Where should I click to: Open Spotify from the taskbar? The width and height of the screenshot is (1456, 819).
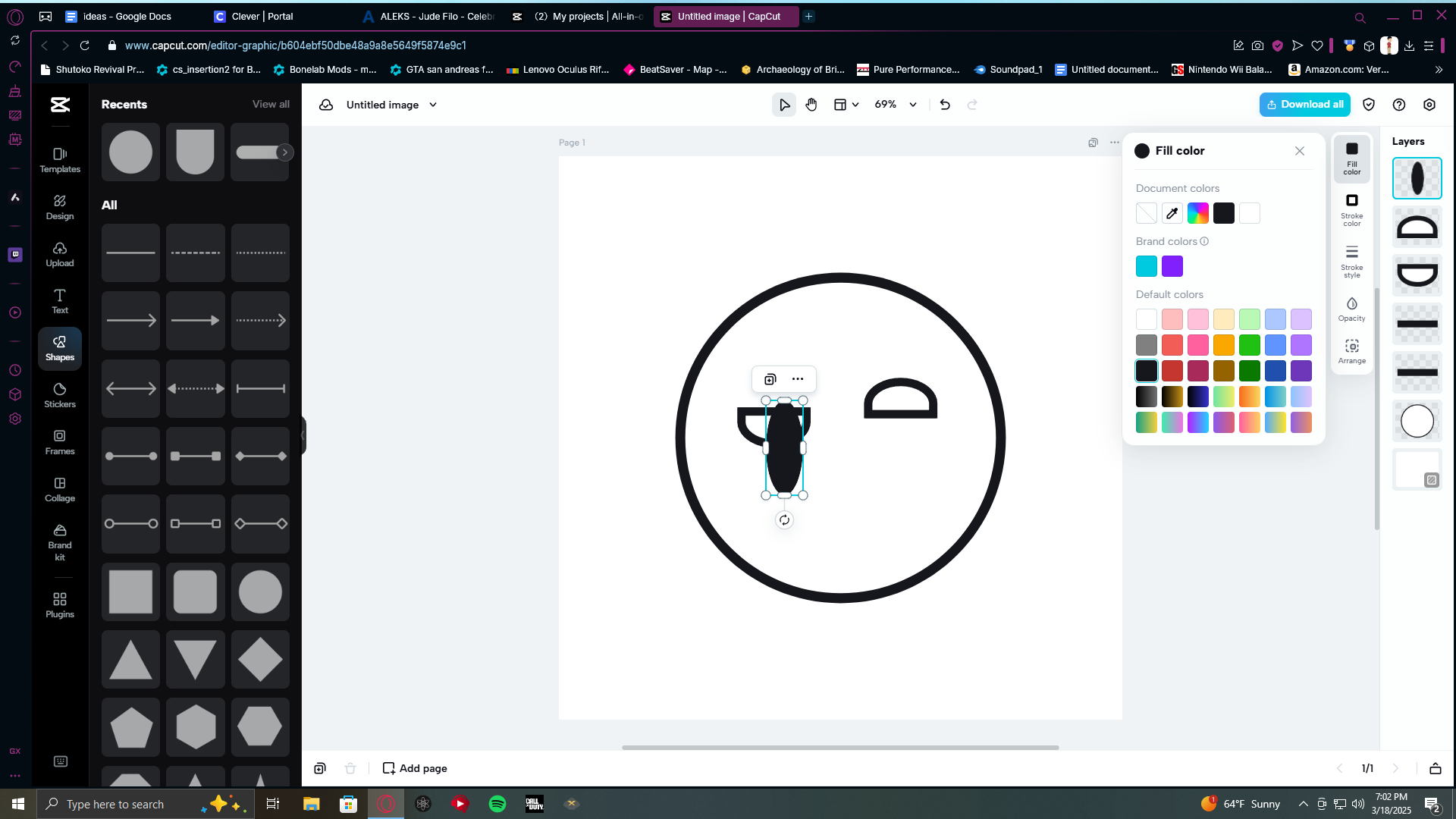click(x=497, y=804)
